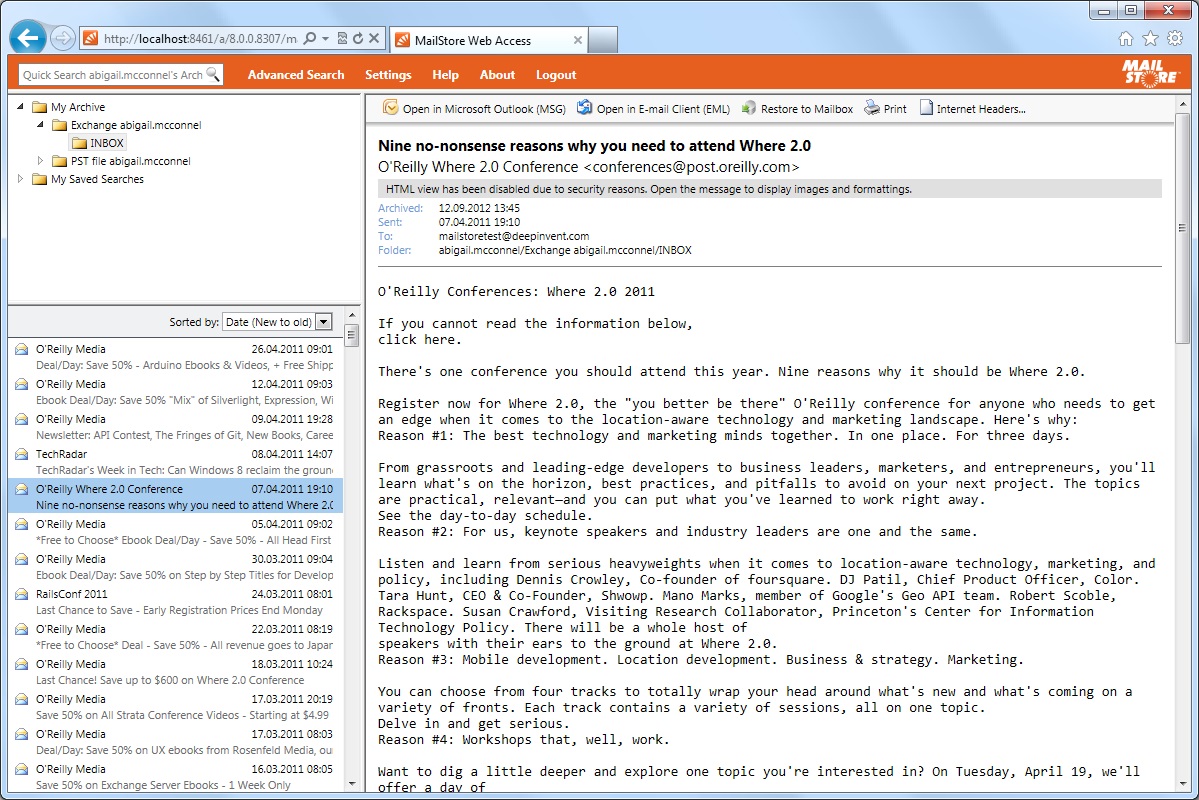Click the My Saved Searches folder icon
The image size is (1199, 800).
[x=40, y=179]
